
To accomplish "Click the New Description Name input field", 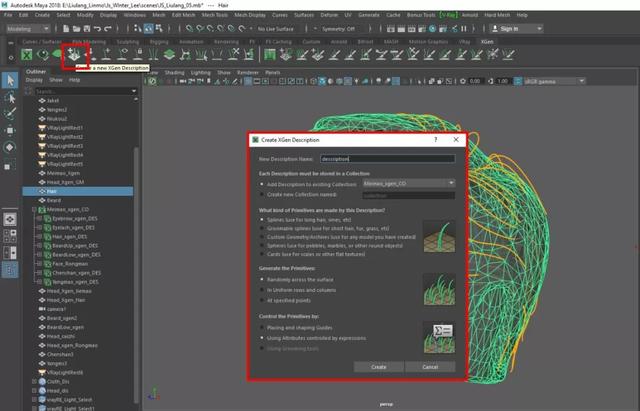I will 387,159.
